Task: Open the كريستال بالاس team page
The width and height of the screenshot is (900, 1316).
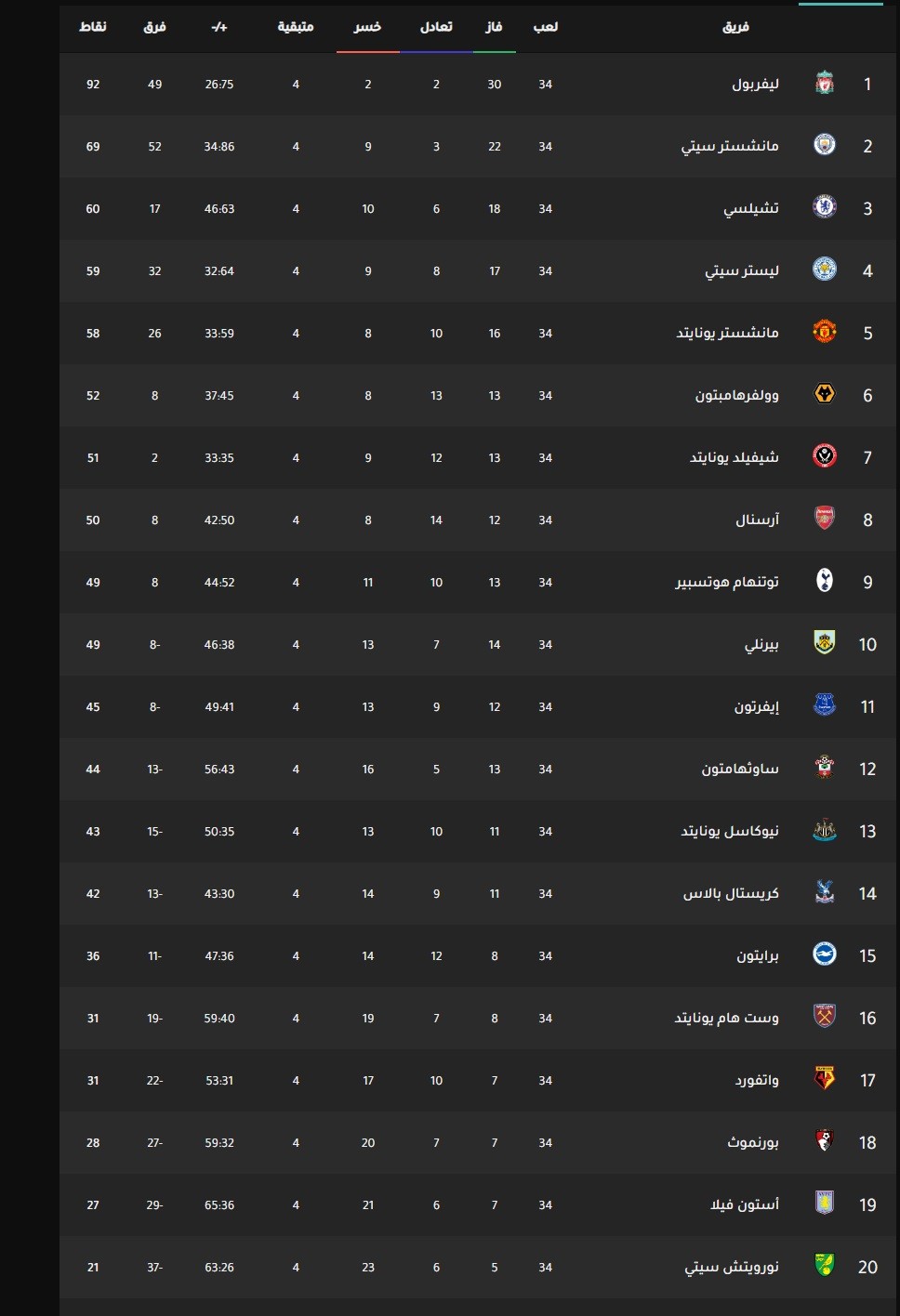Action: tap(732, 893)
